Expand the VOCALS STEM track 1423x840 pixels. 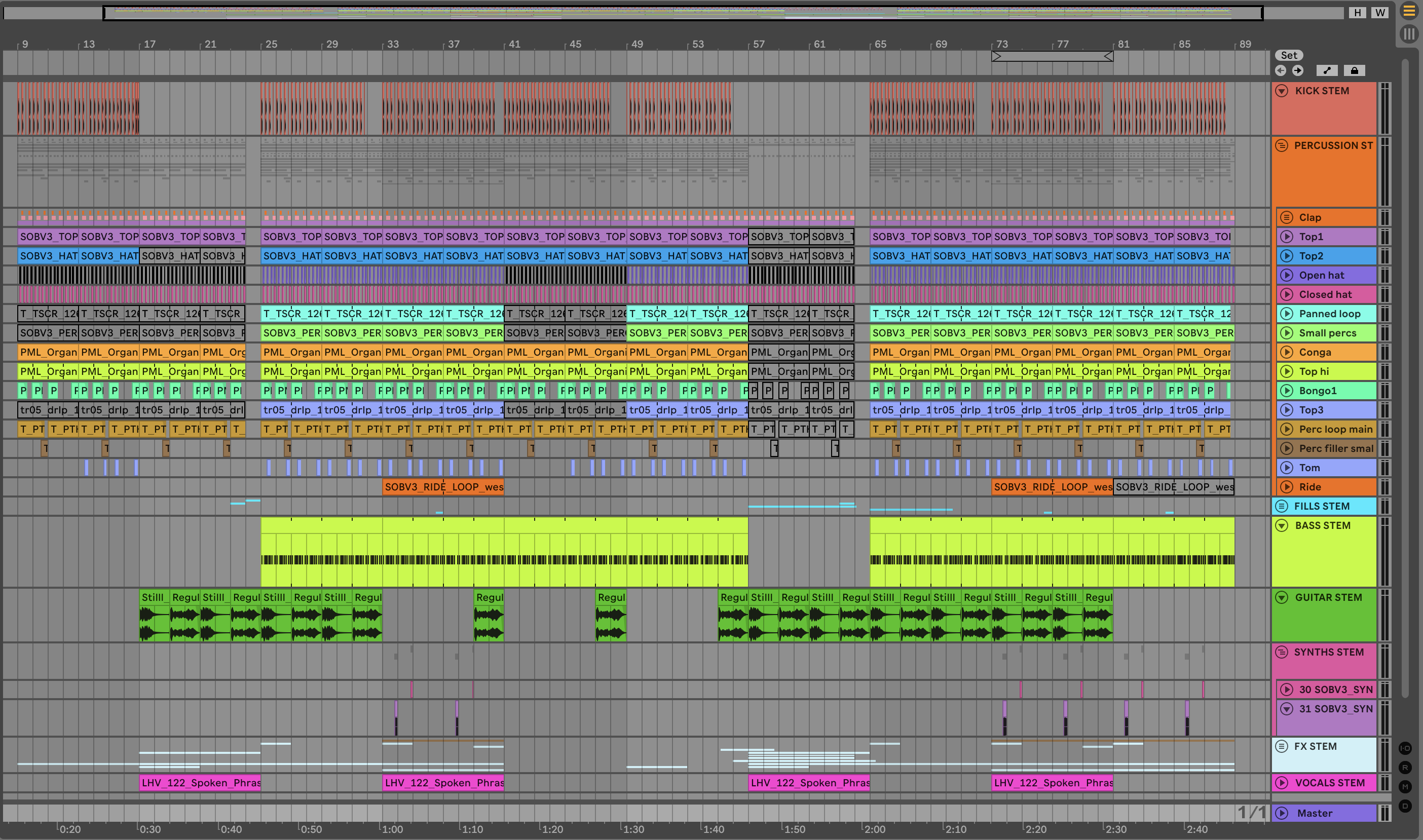[x=1282, y=783]
